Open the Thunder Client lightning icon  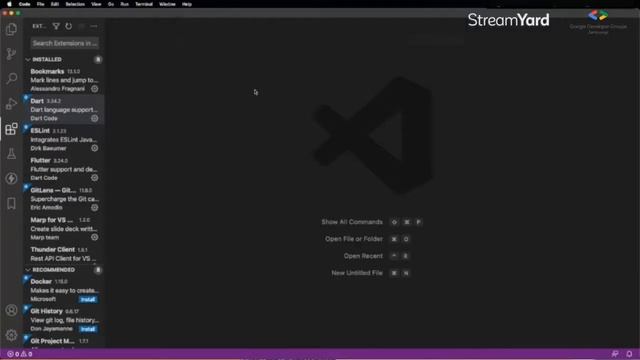click(11, 178)
